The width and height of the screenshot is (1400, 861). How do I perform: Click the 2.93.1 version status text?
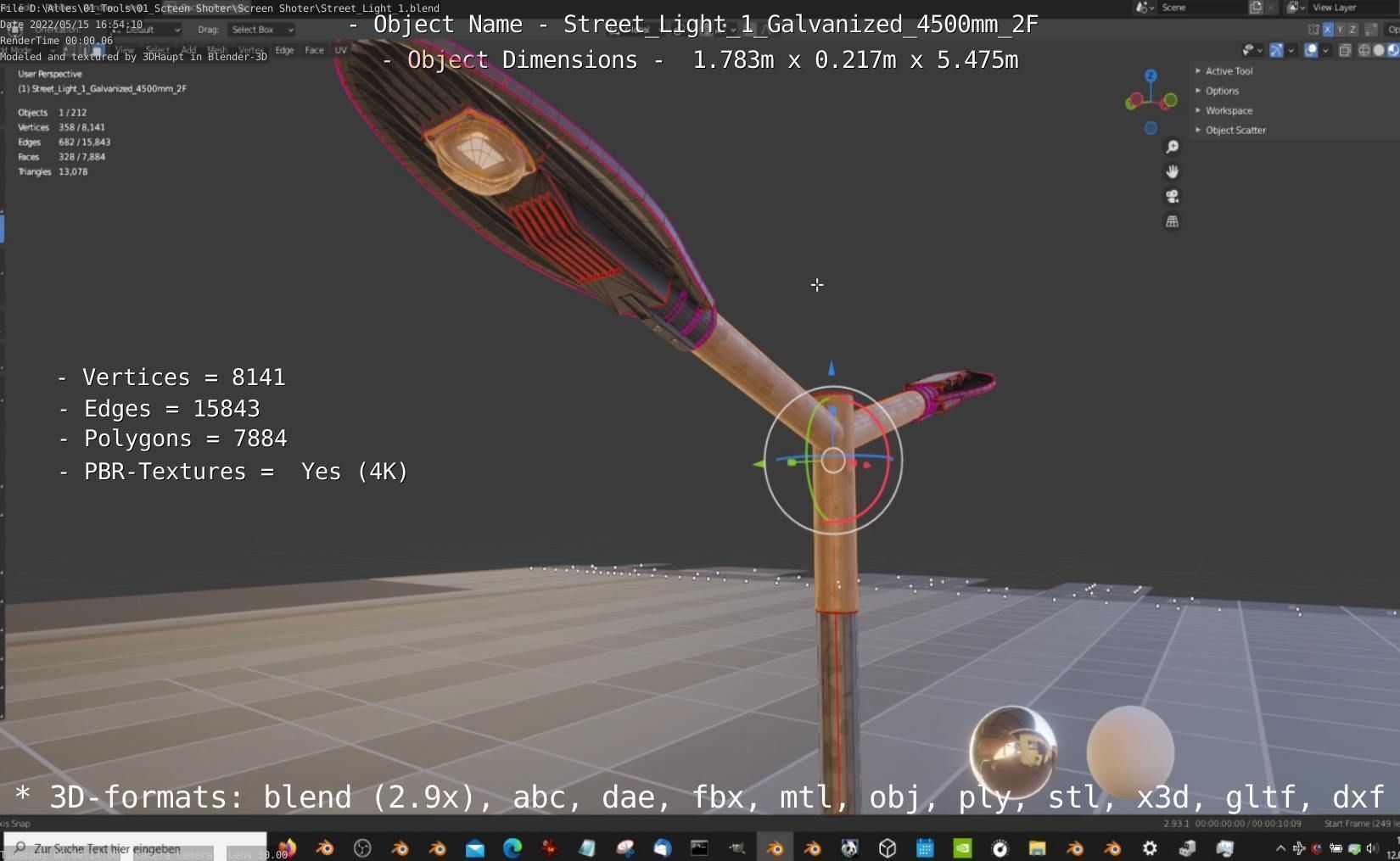pyautogui.click(x=1176, y=824)
